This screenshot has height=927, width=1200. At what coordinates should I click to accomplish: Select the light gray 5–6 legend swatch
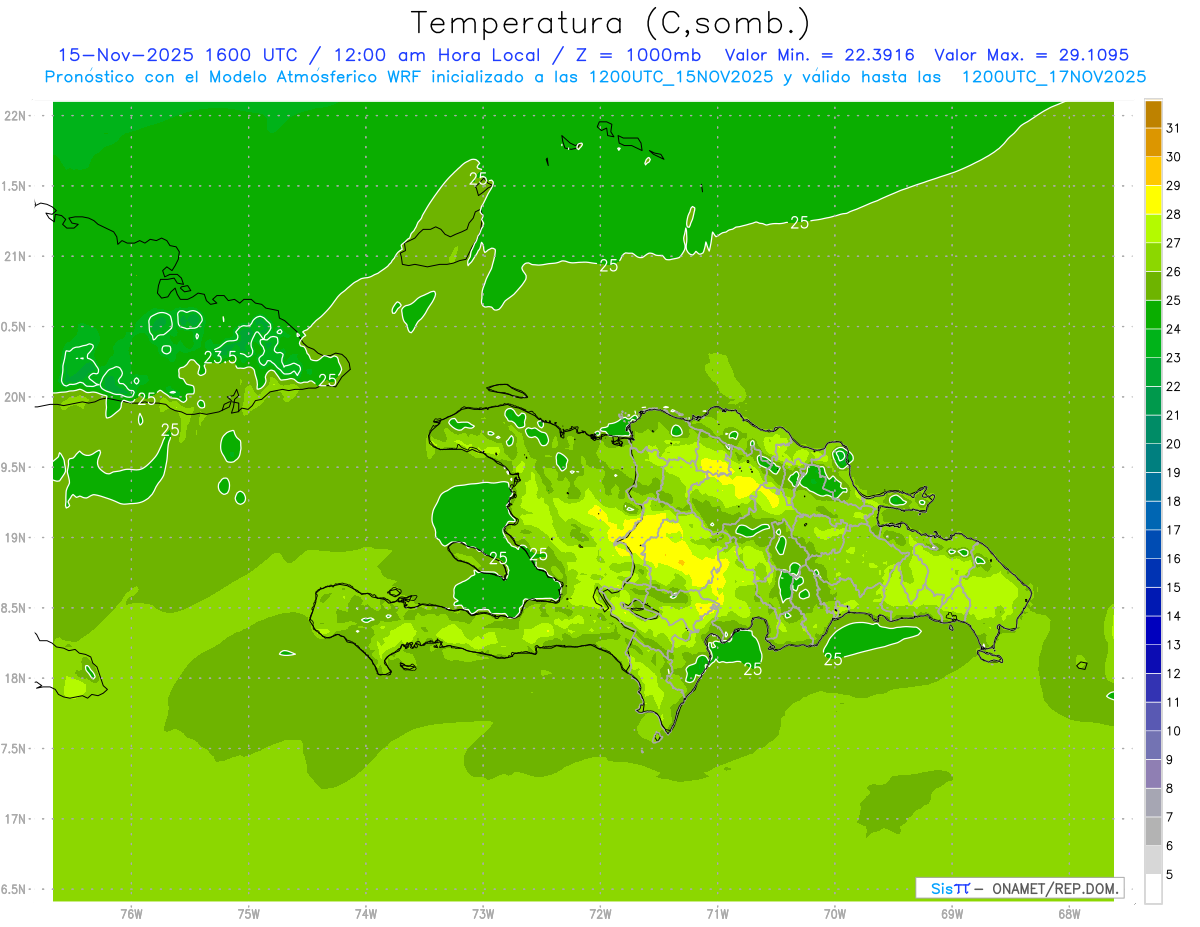pyautogui.click(x=1153, y=860)
